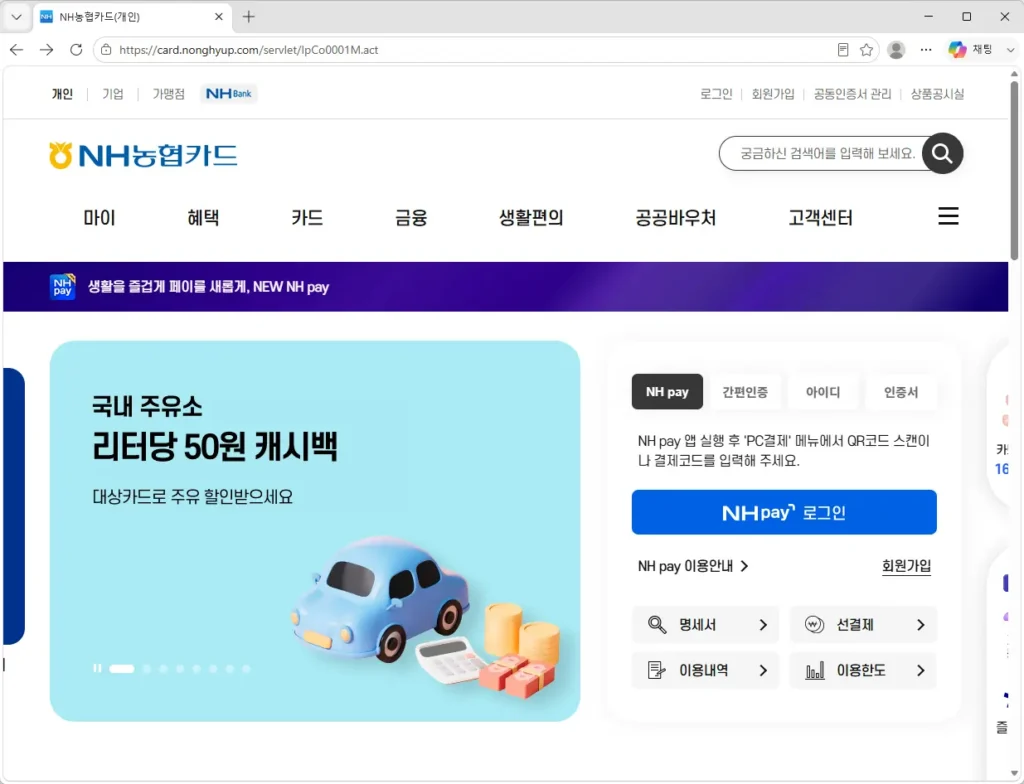The height and width of the screenshot is (784, 1024).
Task: Click 로그인 in top utility bar
Action: coord(716,94)
